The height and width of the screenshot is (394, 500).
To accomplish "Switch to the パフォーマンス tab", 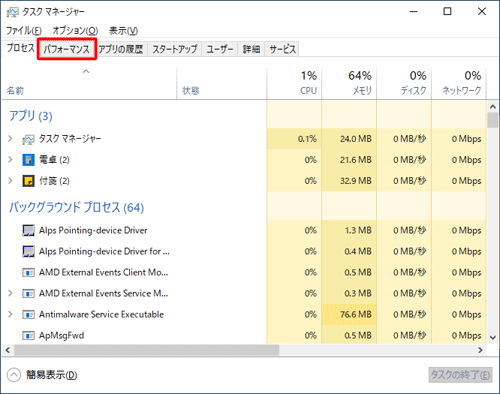I will pos(67,49).
